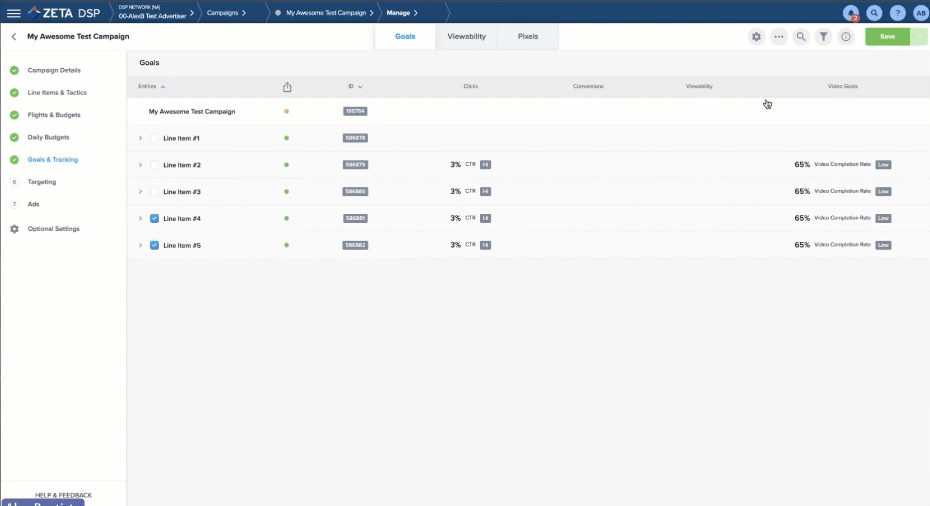Screen dimensions: 930x506
Task: Open the three-dot more options menu
Action: [779, 37]
